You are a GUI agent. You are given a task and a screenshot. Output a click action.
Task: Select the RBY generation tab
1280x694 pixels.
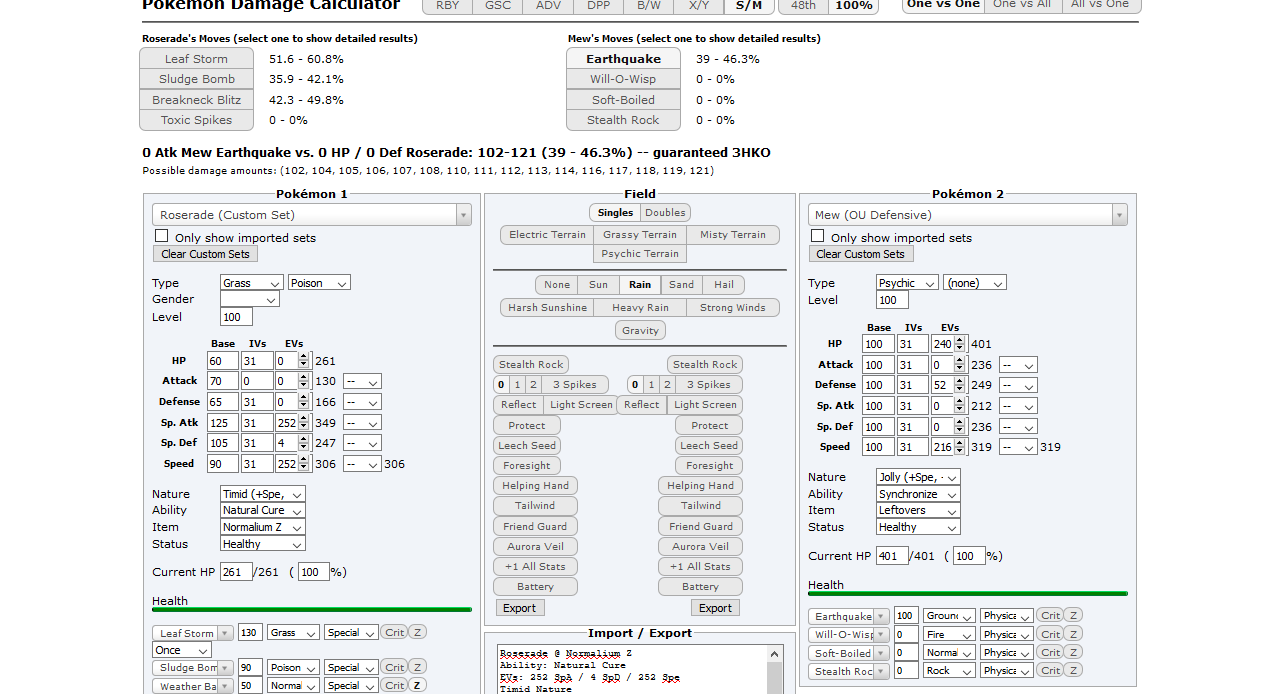click(x=447, y=5)
